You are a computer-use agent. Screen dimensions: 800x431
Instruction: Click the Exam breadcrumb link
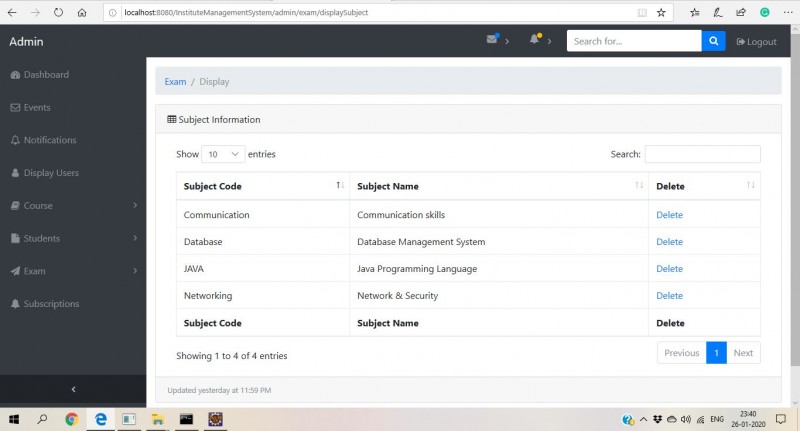(x=175, y=82)
